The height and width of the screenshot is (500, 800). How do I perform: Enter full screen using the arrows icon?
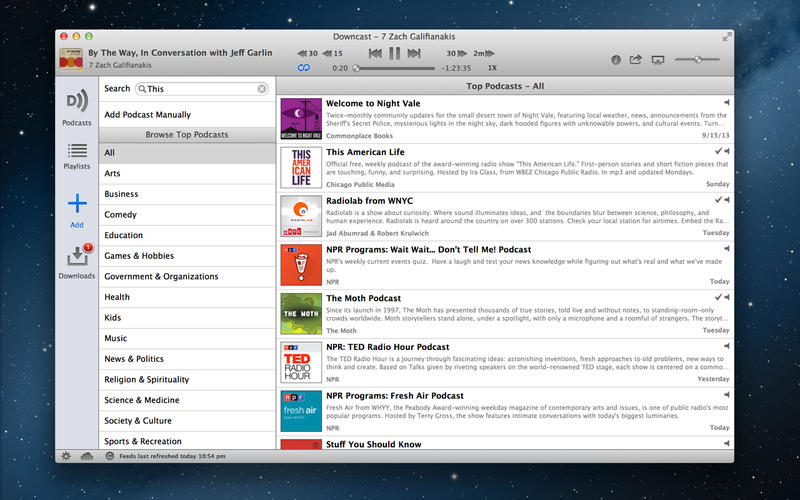coord(727,37)
